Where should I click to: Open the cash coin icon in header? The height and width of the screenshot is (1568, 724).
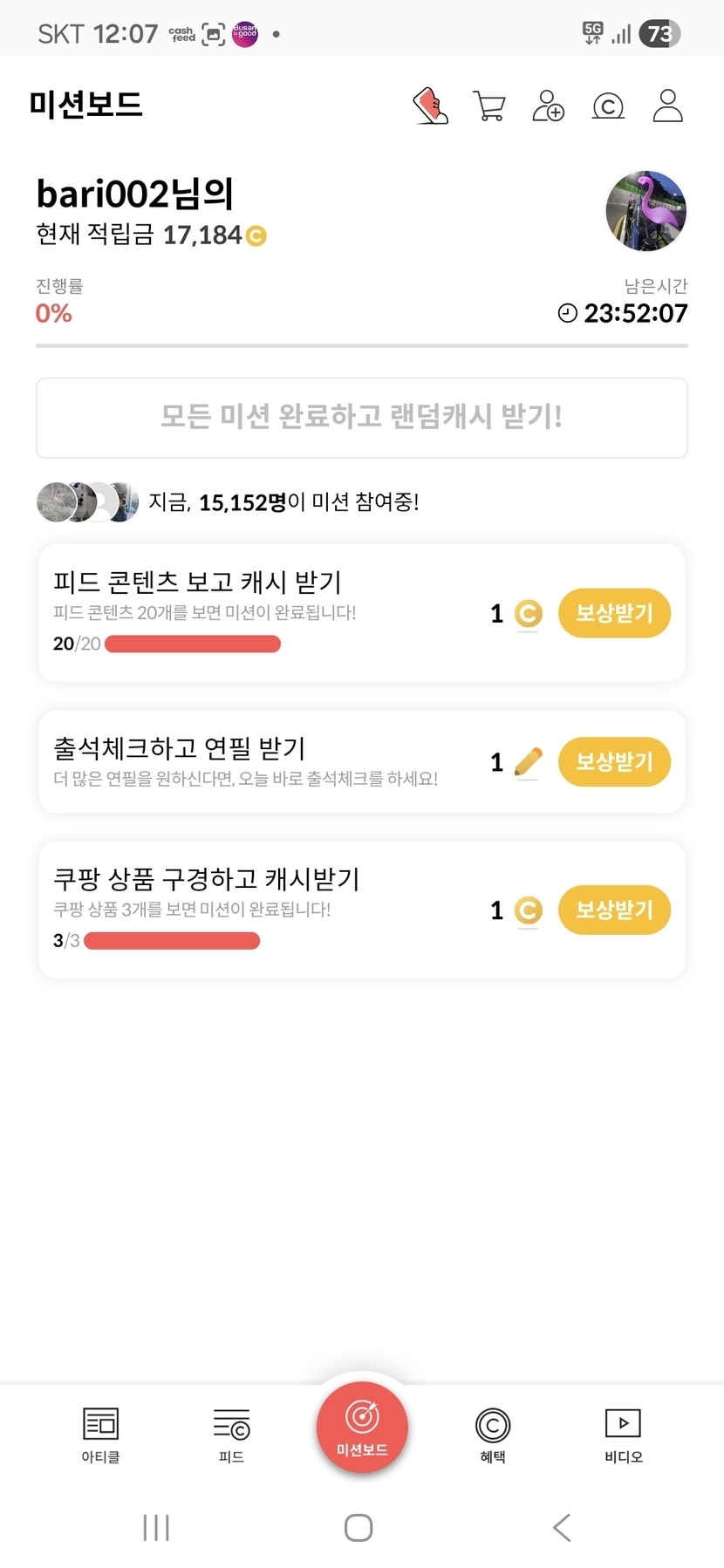(x=608, y=106)
